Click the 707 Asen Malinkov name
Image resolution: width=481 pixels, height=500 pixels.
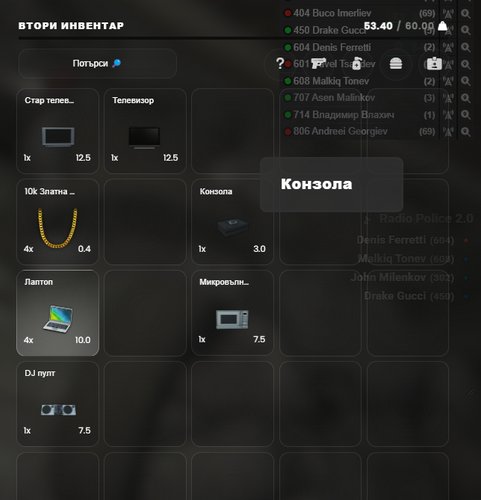click(334, 98)
